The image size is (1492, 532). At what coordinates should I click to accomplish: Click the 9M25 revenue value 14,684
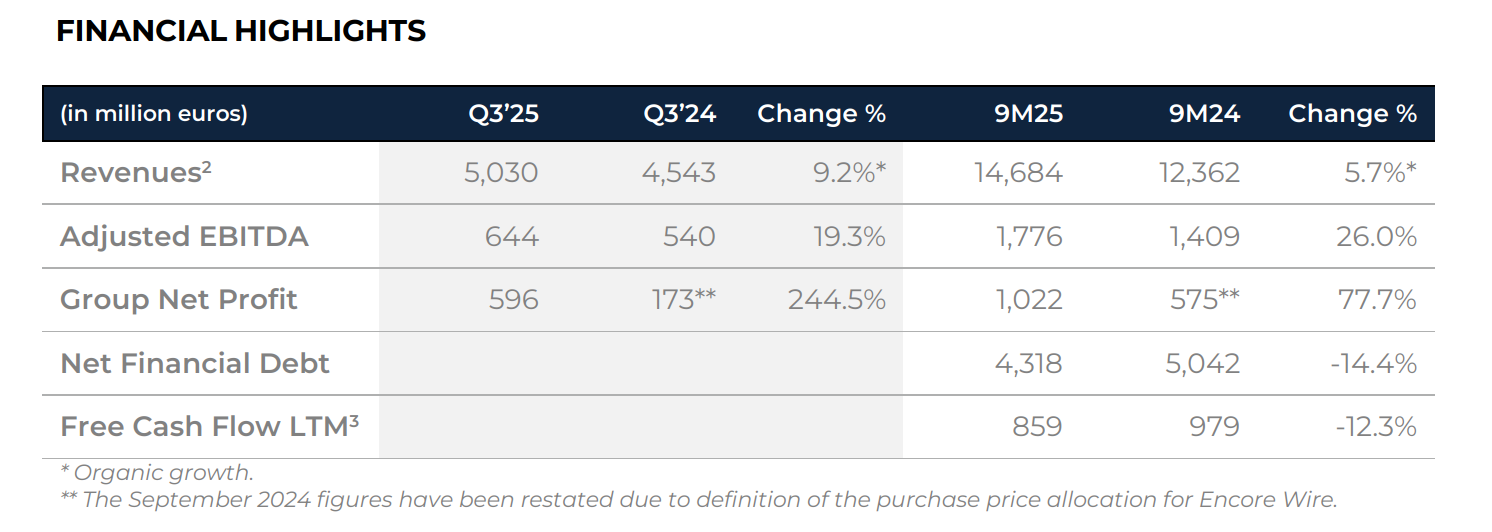pos(1018,173)
